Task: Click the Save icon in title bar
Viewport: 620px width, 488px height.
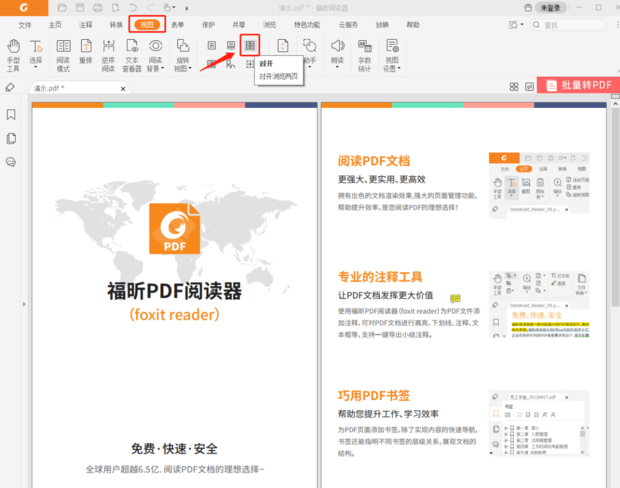Action: pos(80,8)
